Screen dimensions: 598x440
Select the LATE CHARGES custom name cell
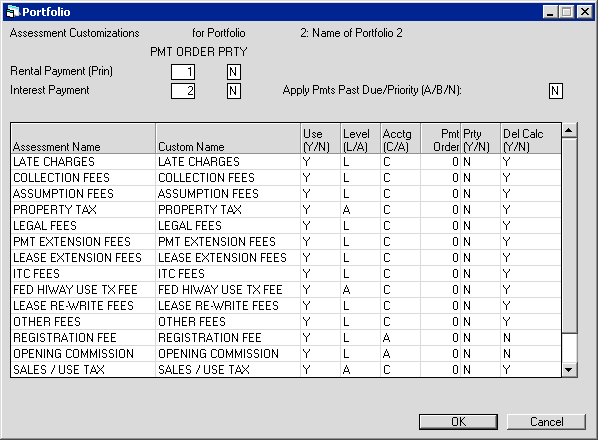228,162
